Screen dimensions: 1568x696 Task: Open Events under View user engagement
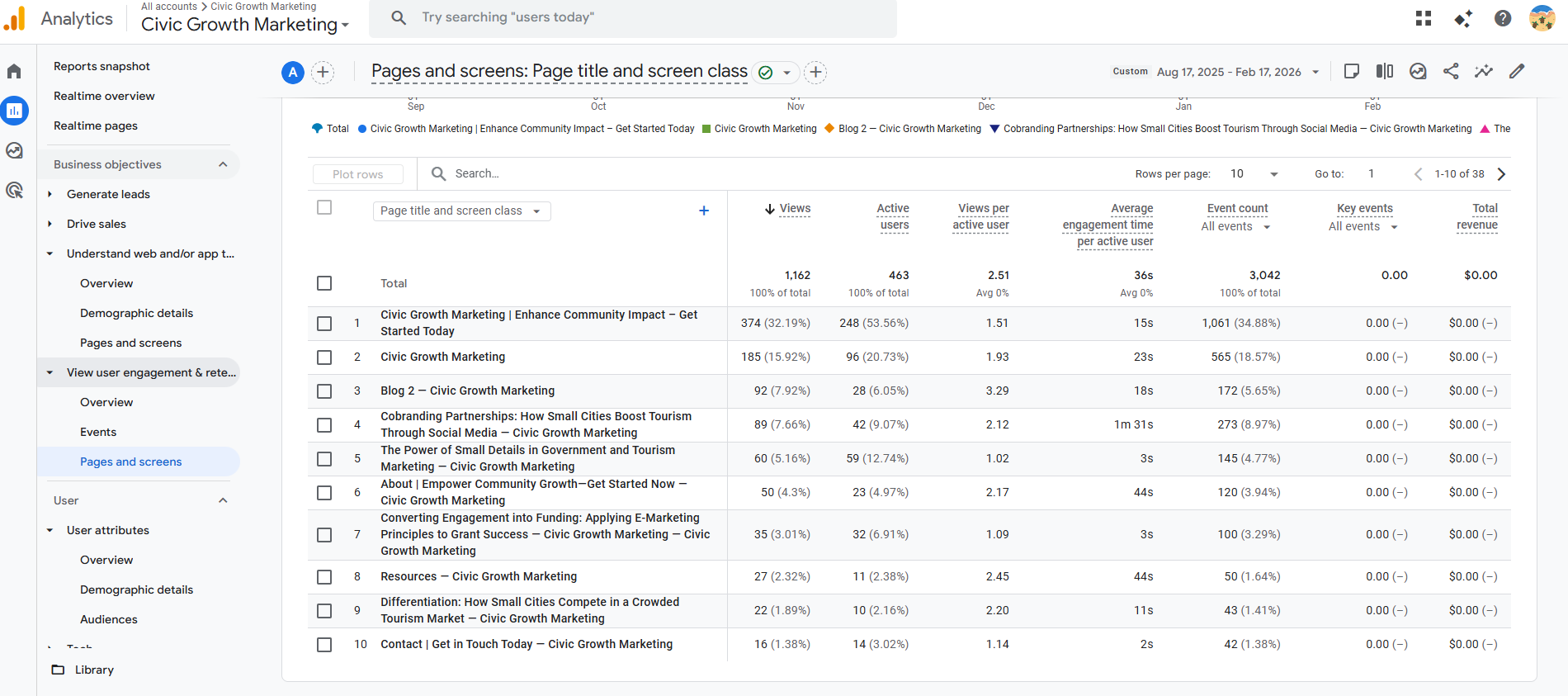[98, 432]
